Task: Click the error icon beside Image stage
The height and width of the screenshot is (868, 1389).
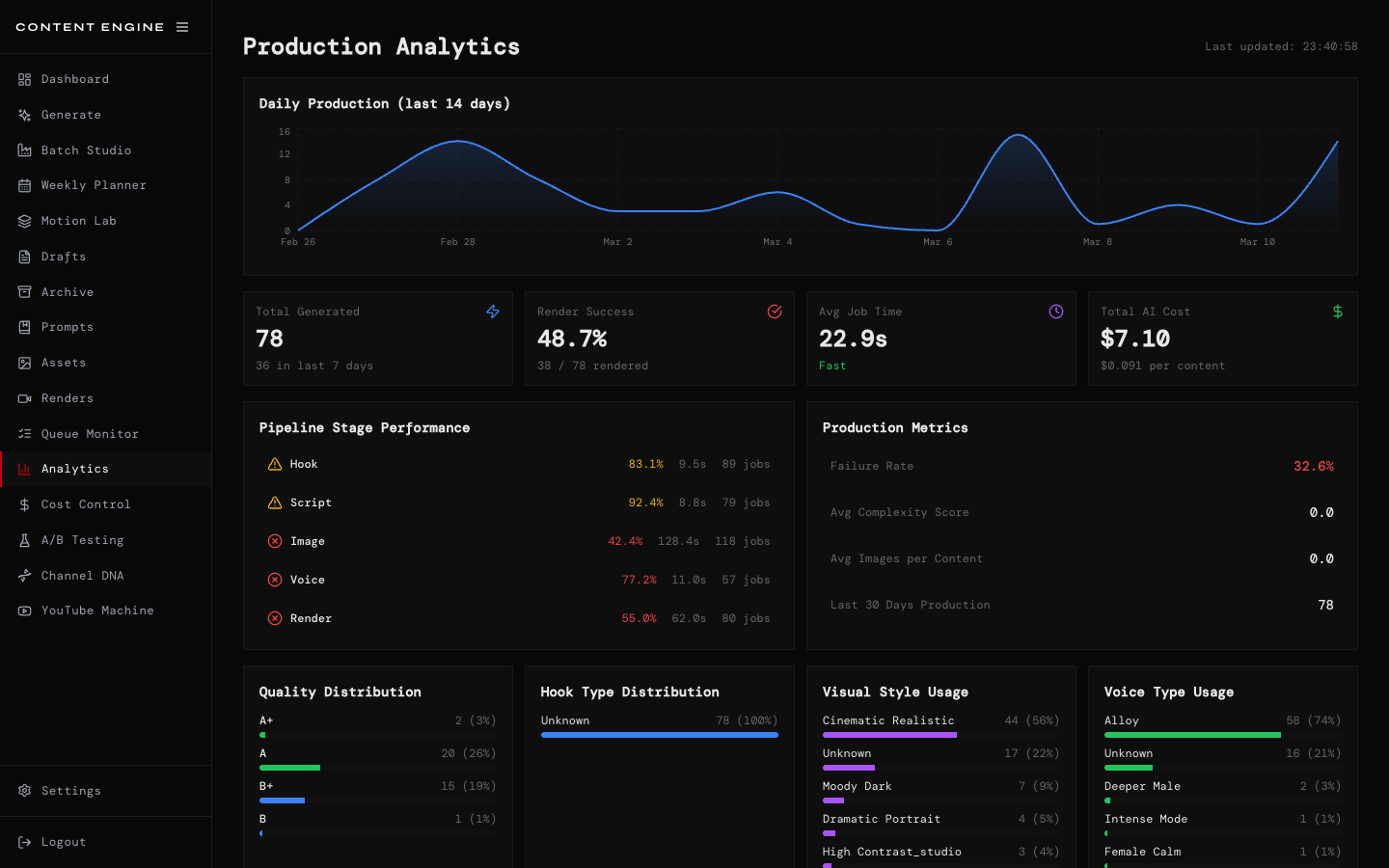Action: (274, 541)
